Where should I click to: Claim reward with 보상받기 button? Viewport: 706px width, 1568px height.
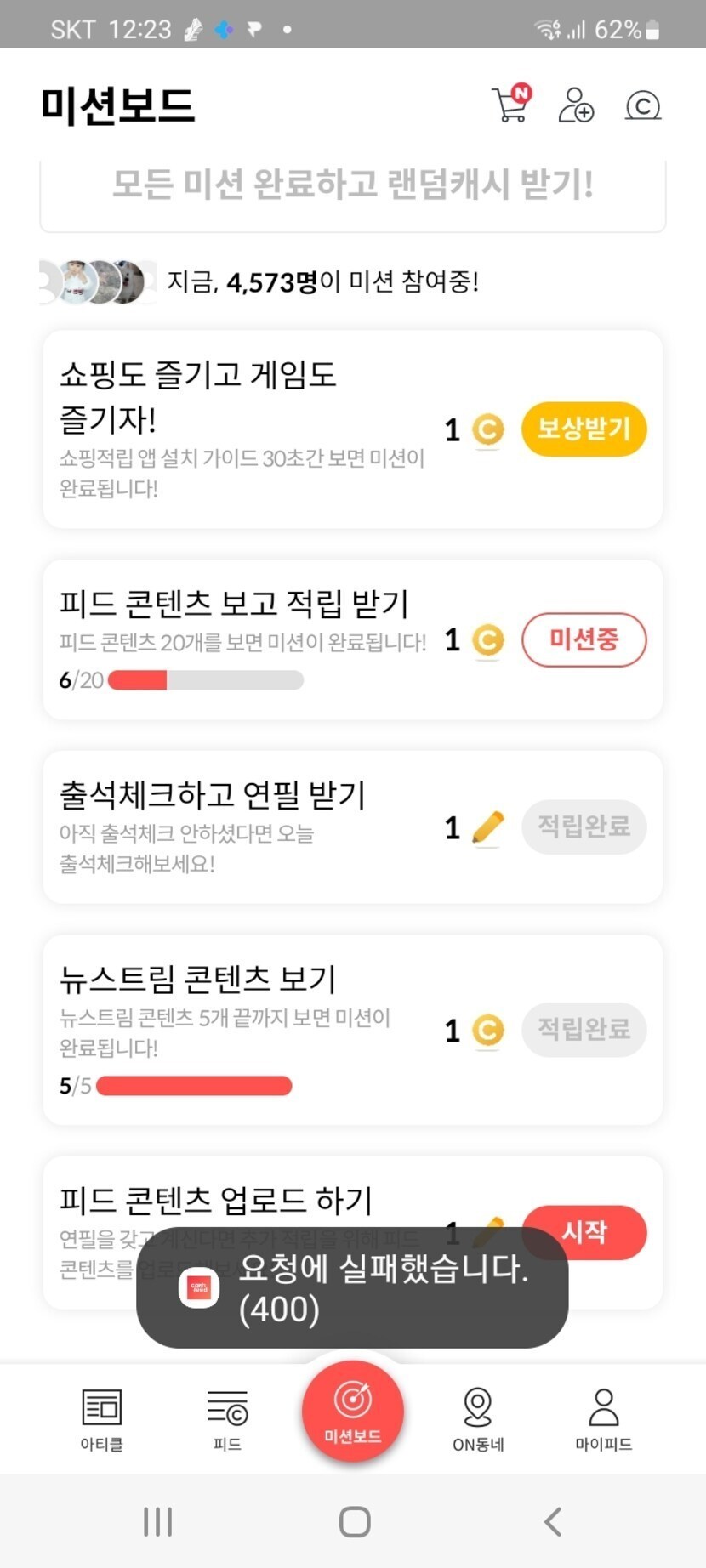point(584,429)
